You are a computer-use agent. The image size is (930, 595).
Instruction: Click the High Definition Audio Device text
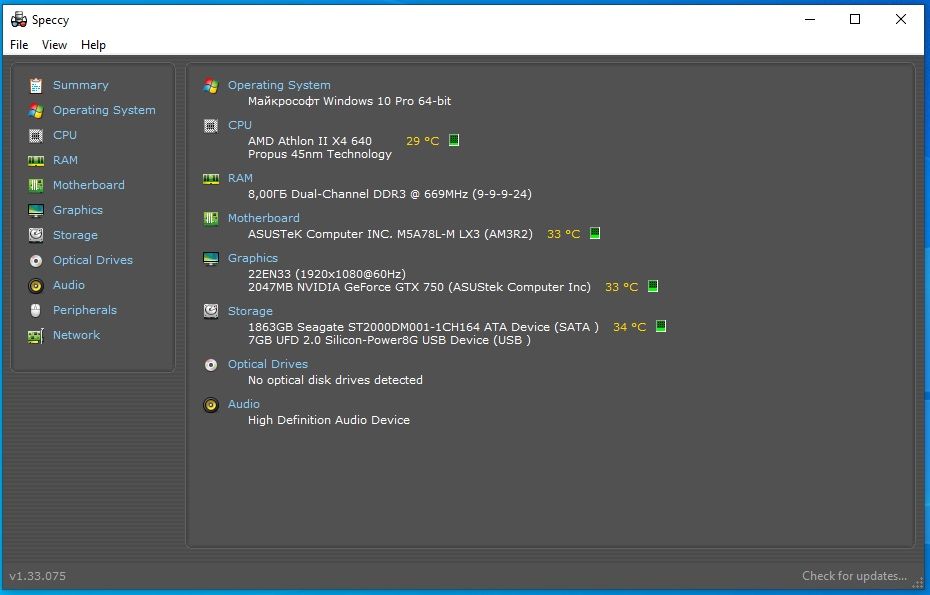pos(329,419)
